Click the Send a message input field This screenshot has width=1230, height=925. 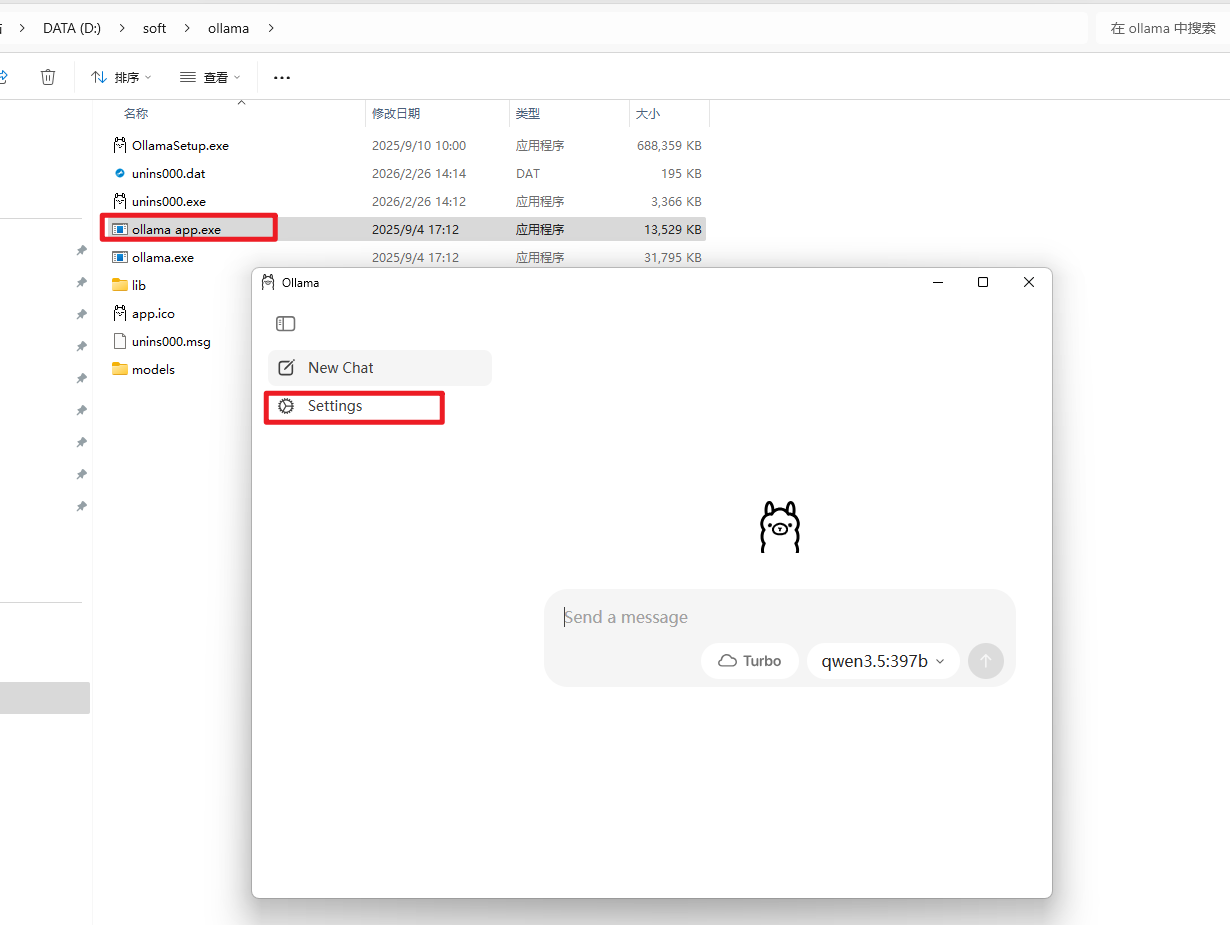tap(780, 617)
